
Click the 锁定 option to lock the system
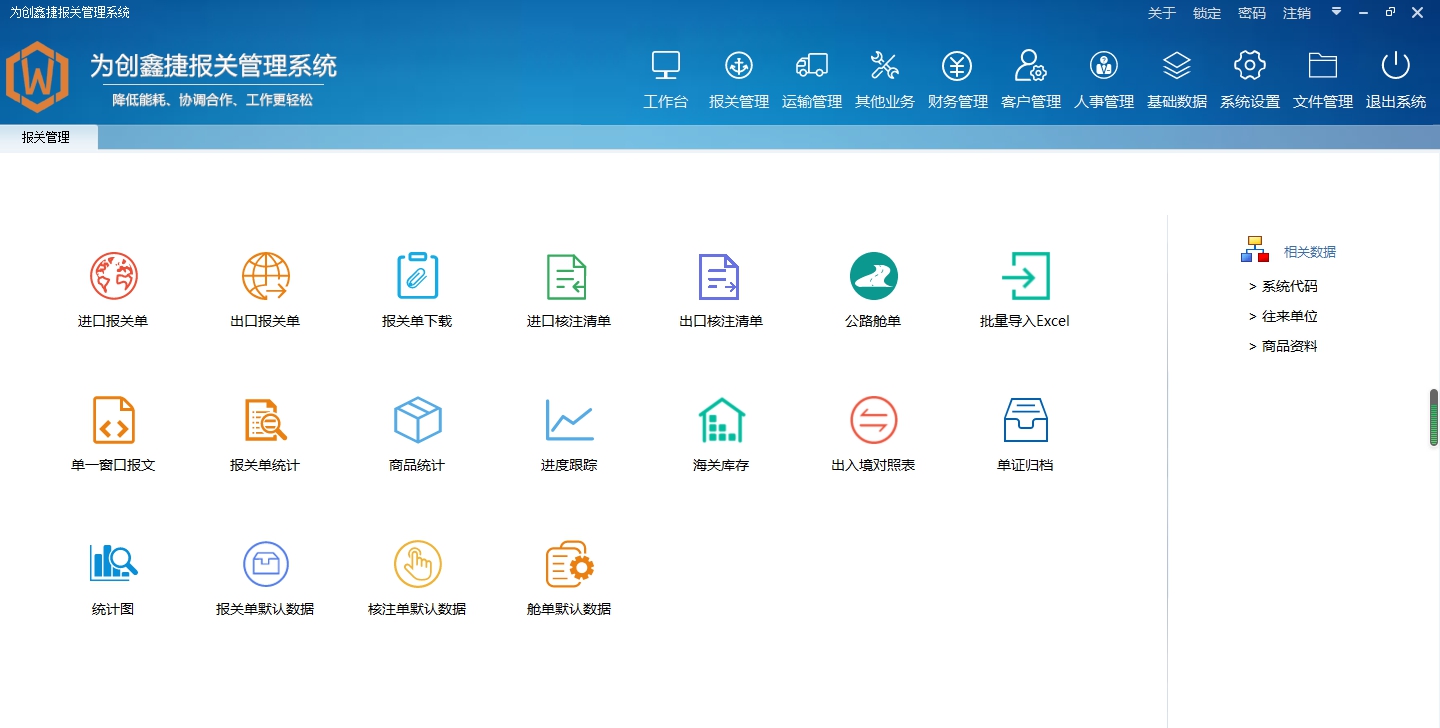click(1206, 13)
